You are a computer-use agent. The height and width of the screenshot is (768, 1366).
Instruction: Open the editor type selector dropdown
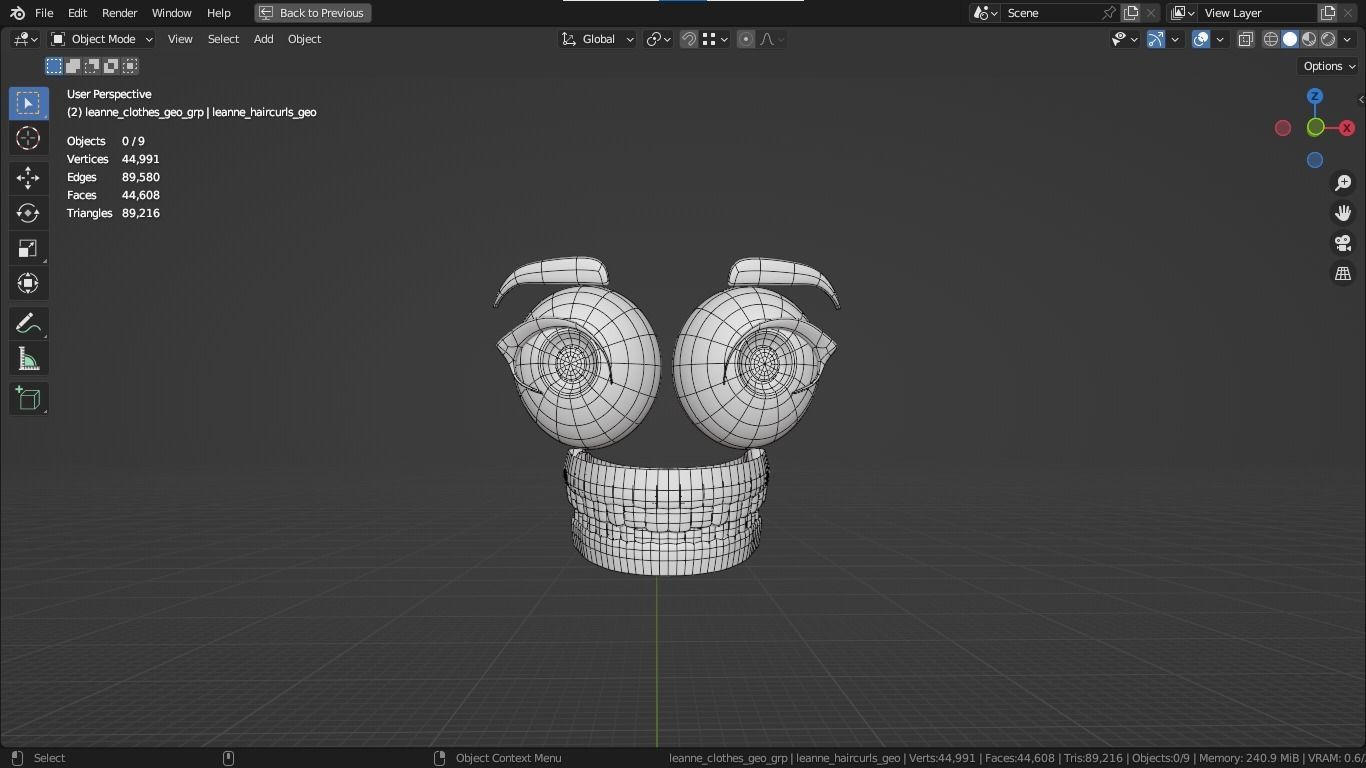point(25,39)
